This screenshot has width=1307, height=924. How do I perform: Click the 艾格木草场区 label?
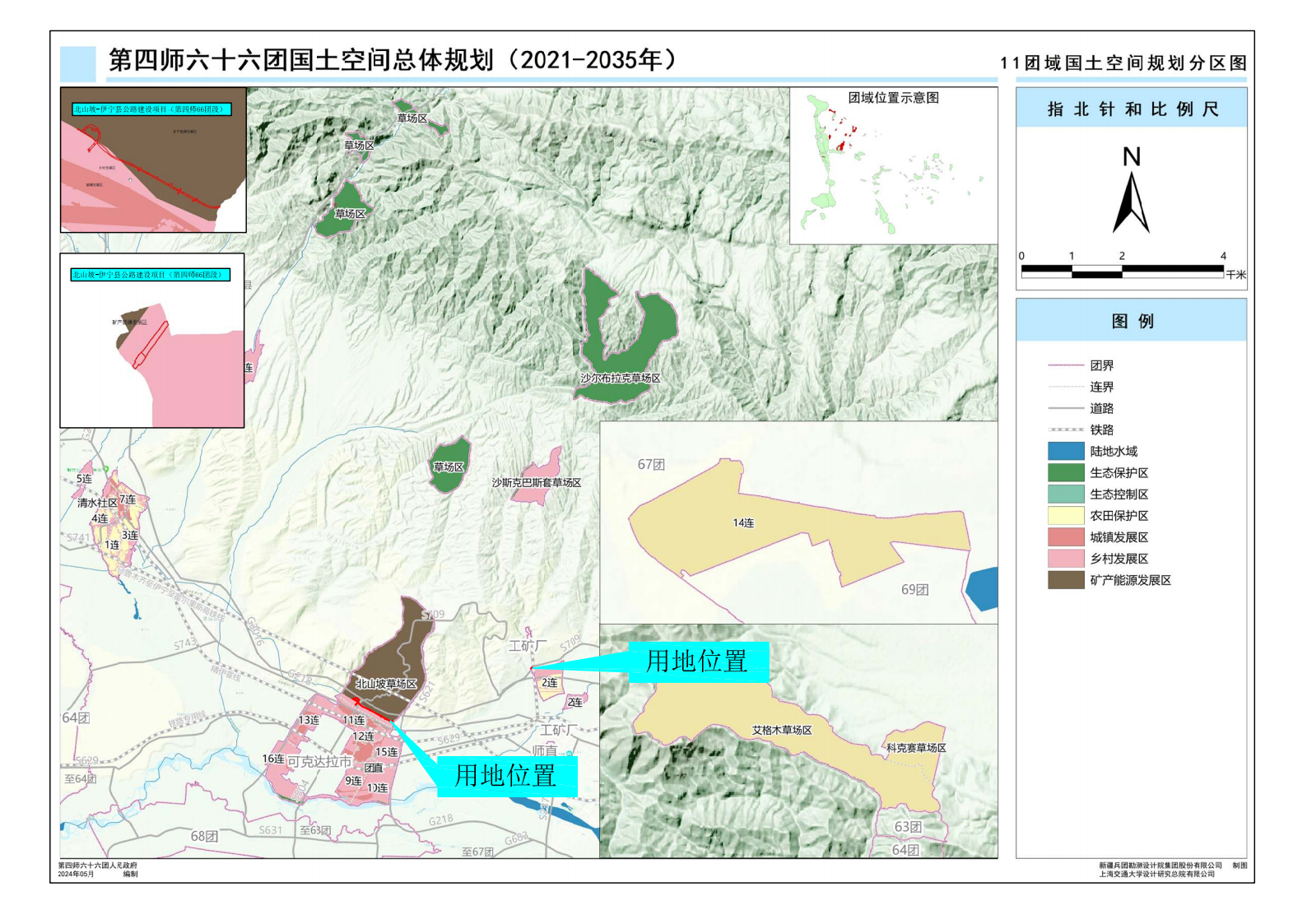coord(782,730)
